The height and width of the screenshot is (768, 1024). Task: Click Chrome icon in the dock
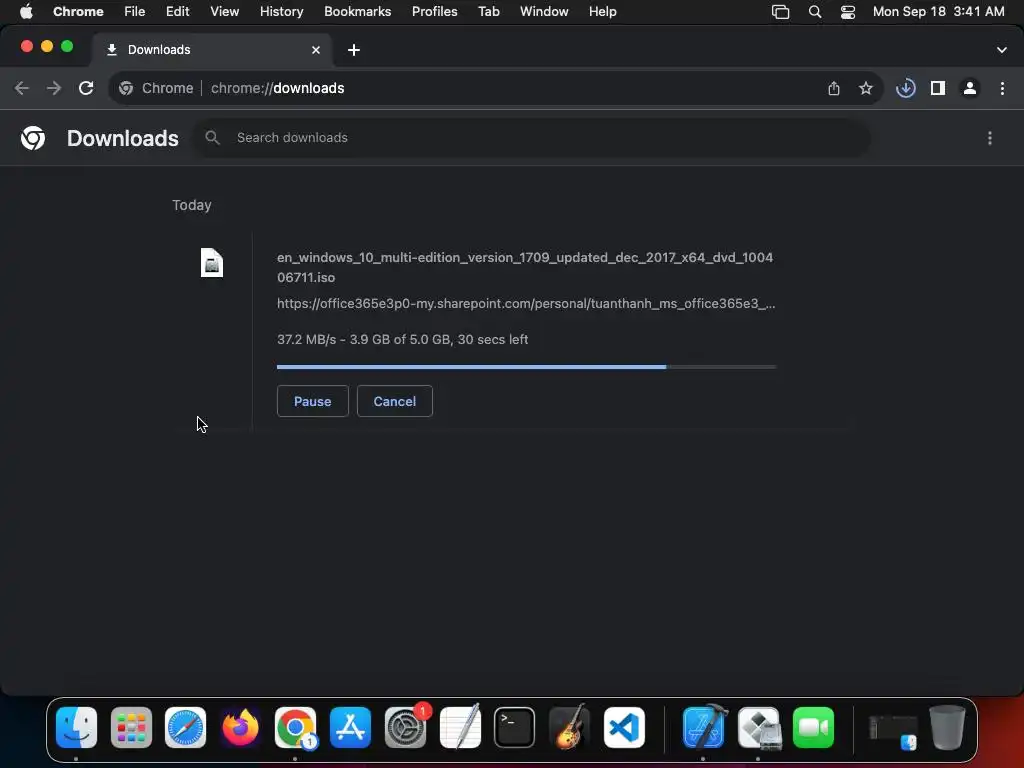click(x=295, y=728)
